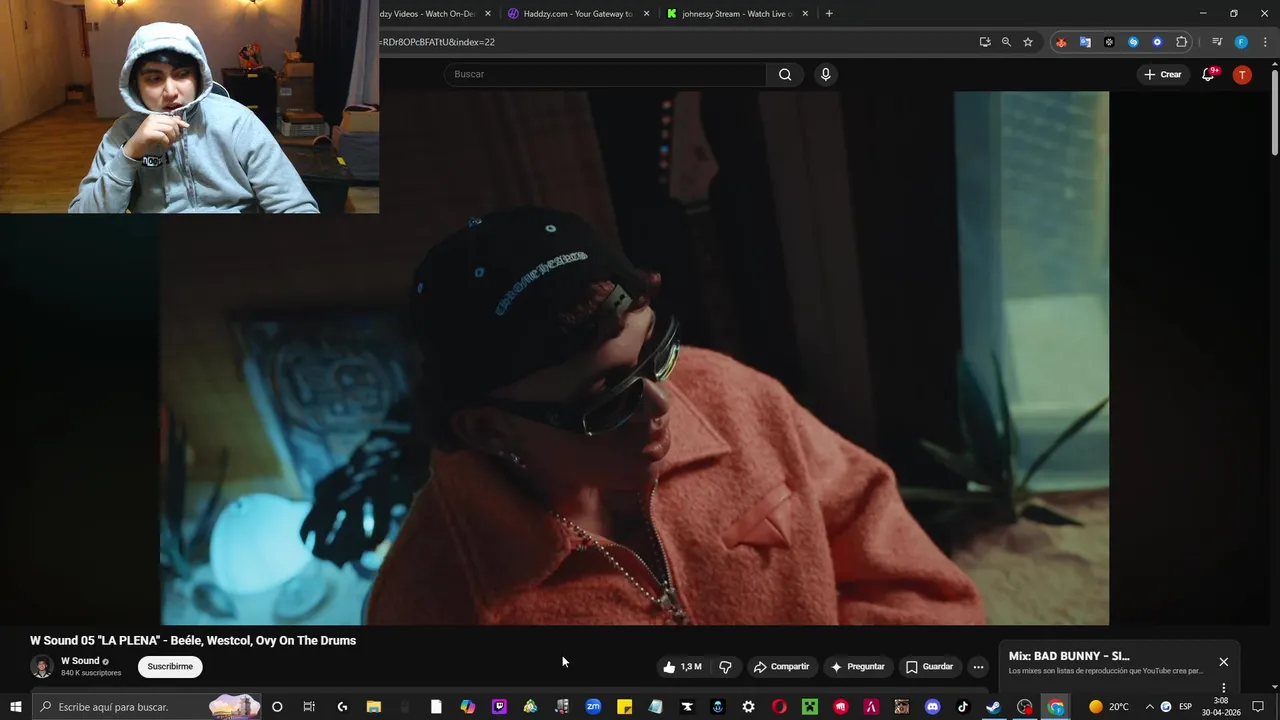Screen dimensions: 1280x720
Task: Close the Mix: BAD BUNNY playlist panel
Action: 1223,662
